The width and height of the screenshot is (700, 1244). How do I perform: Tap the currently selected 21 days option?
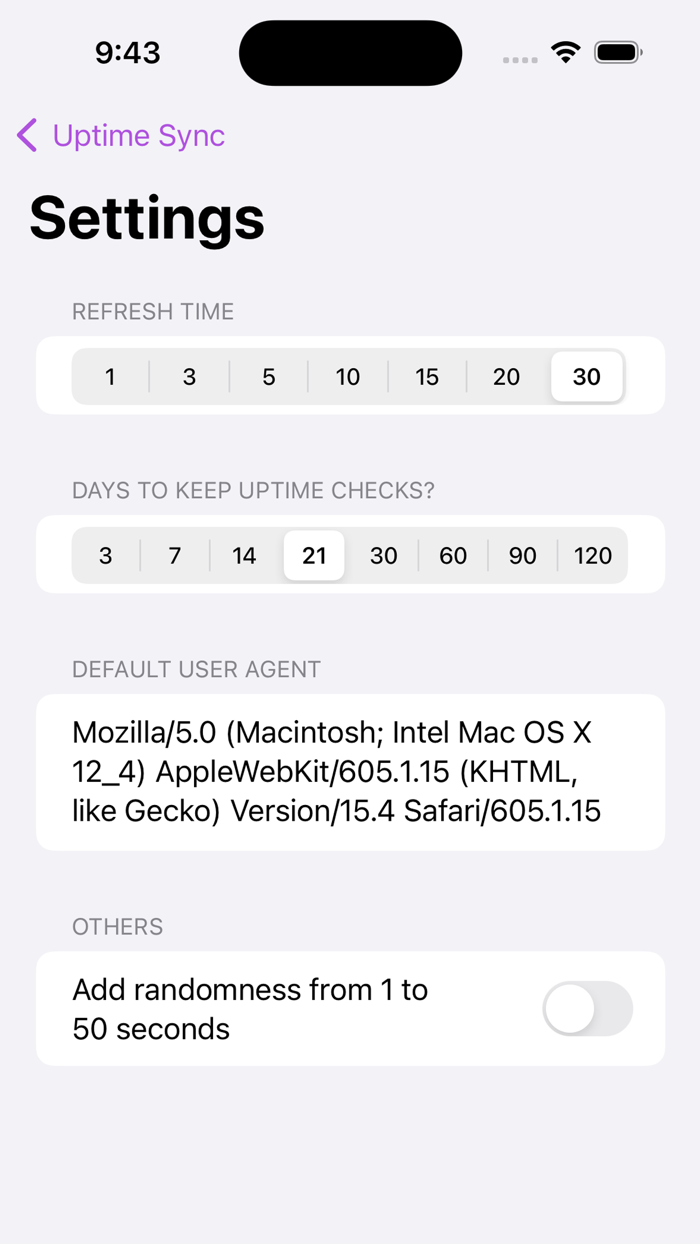pos(313,556)
